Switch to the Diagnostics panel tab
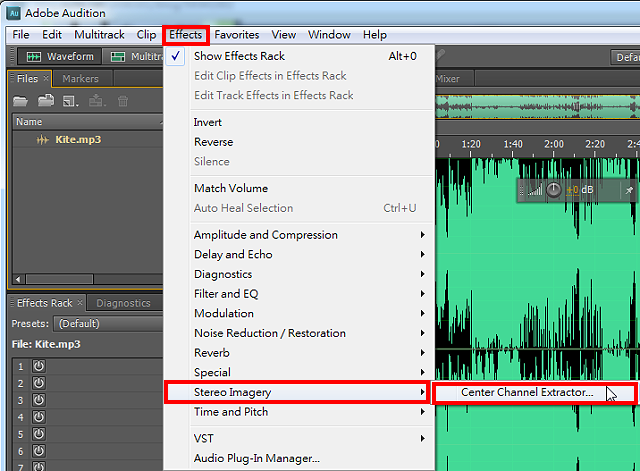The image size is (640, 471). tap(123, 303)
